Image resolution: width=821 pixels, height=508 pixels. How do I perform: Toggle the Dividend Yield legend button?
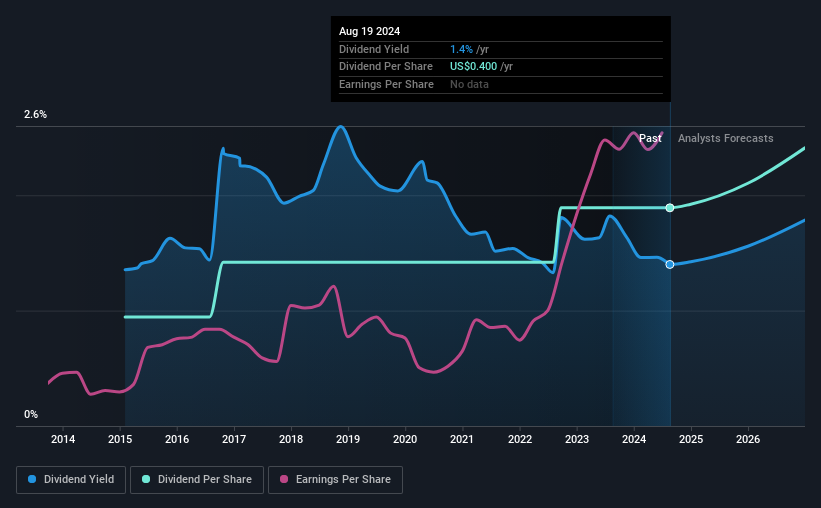[x=71, y=480]
